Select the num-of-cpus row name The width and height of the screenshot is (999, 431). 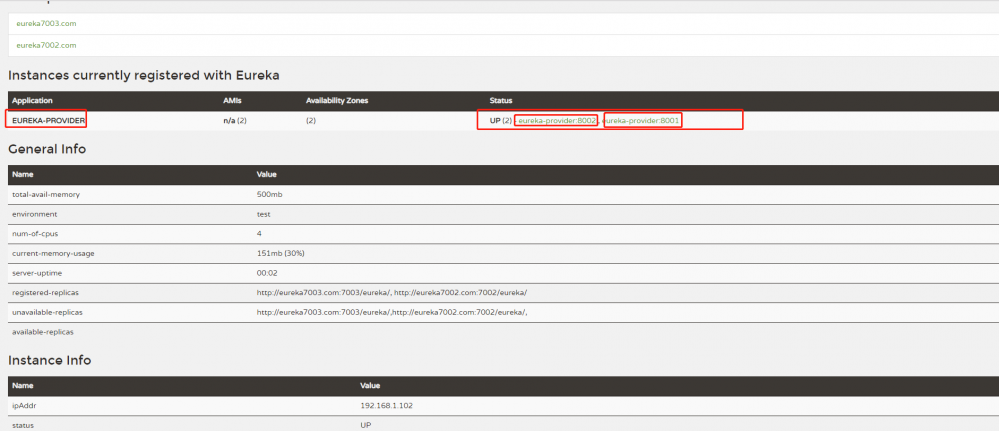tap(37, 234)
